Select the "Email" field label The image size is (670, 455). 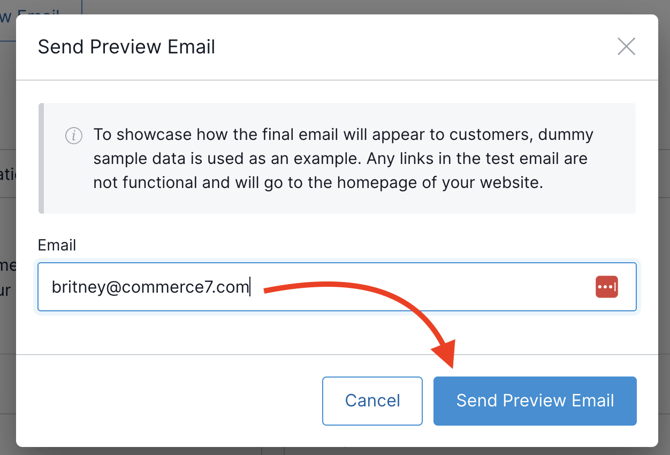pos(57,245)
